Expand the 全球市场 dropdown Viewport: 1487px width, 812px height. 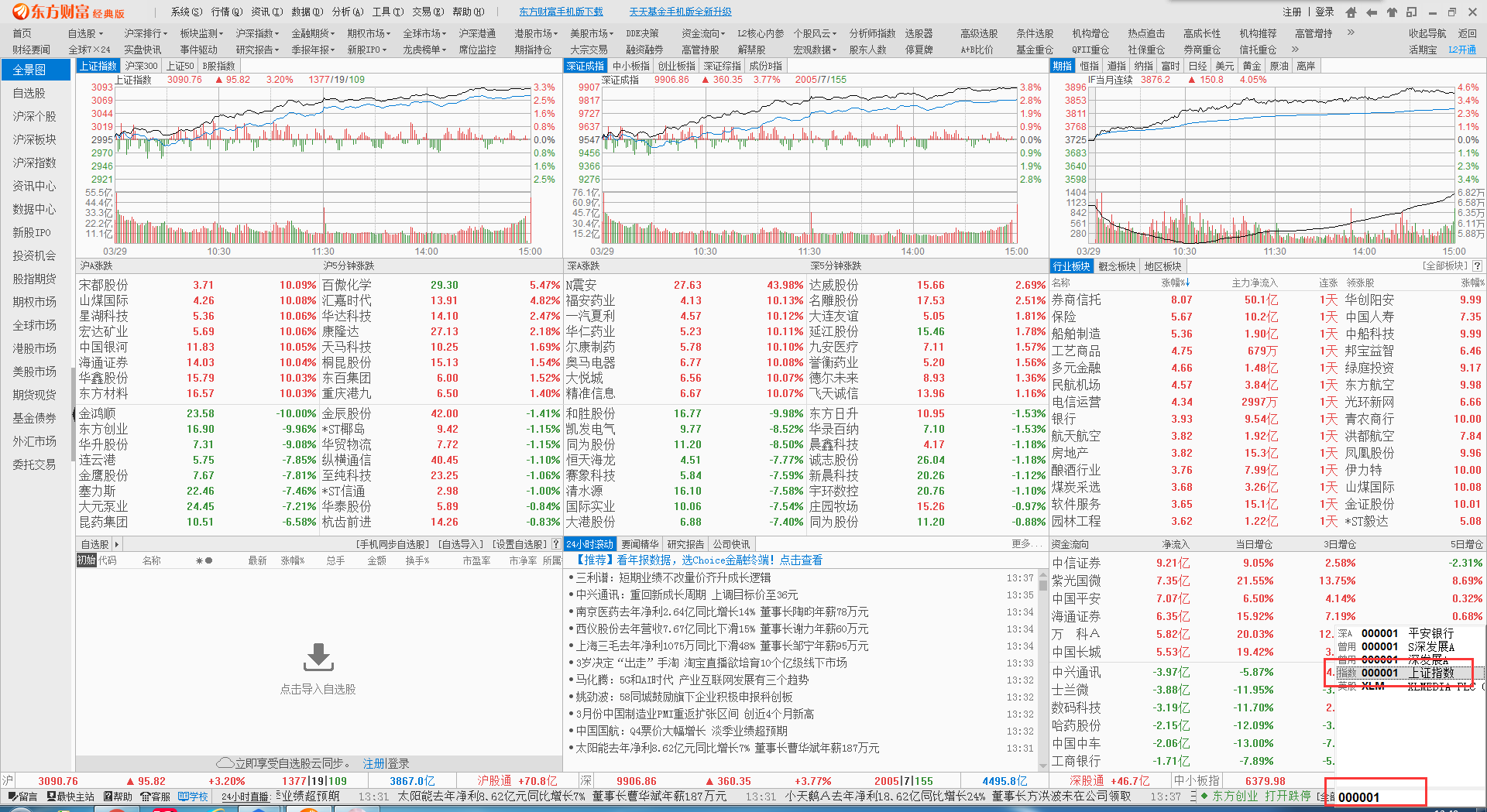point(424,33)
